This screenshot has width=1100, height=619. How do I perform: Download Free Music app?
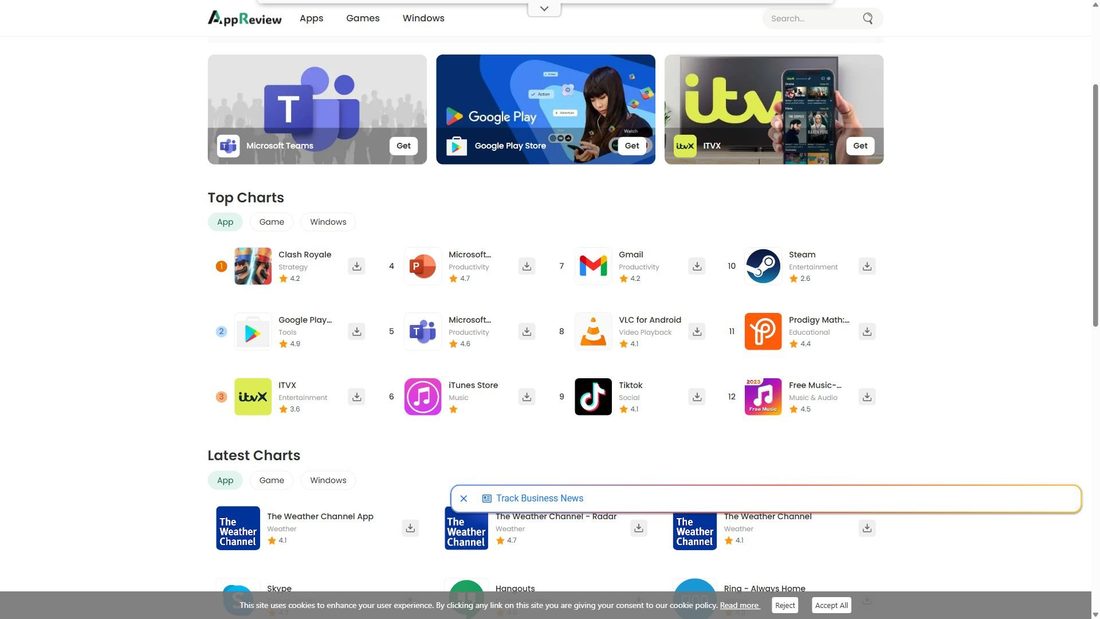(867, 397)
